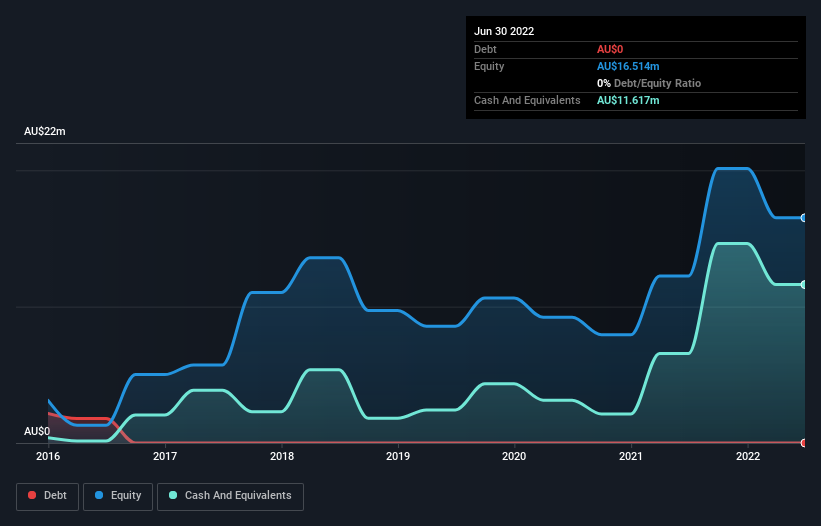Click the 2018 axis label
821x526 pixels.
(x=282, y=456)
